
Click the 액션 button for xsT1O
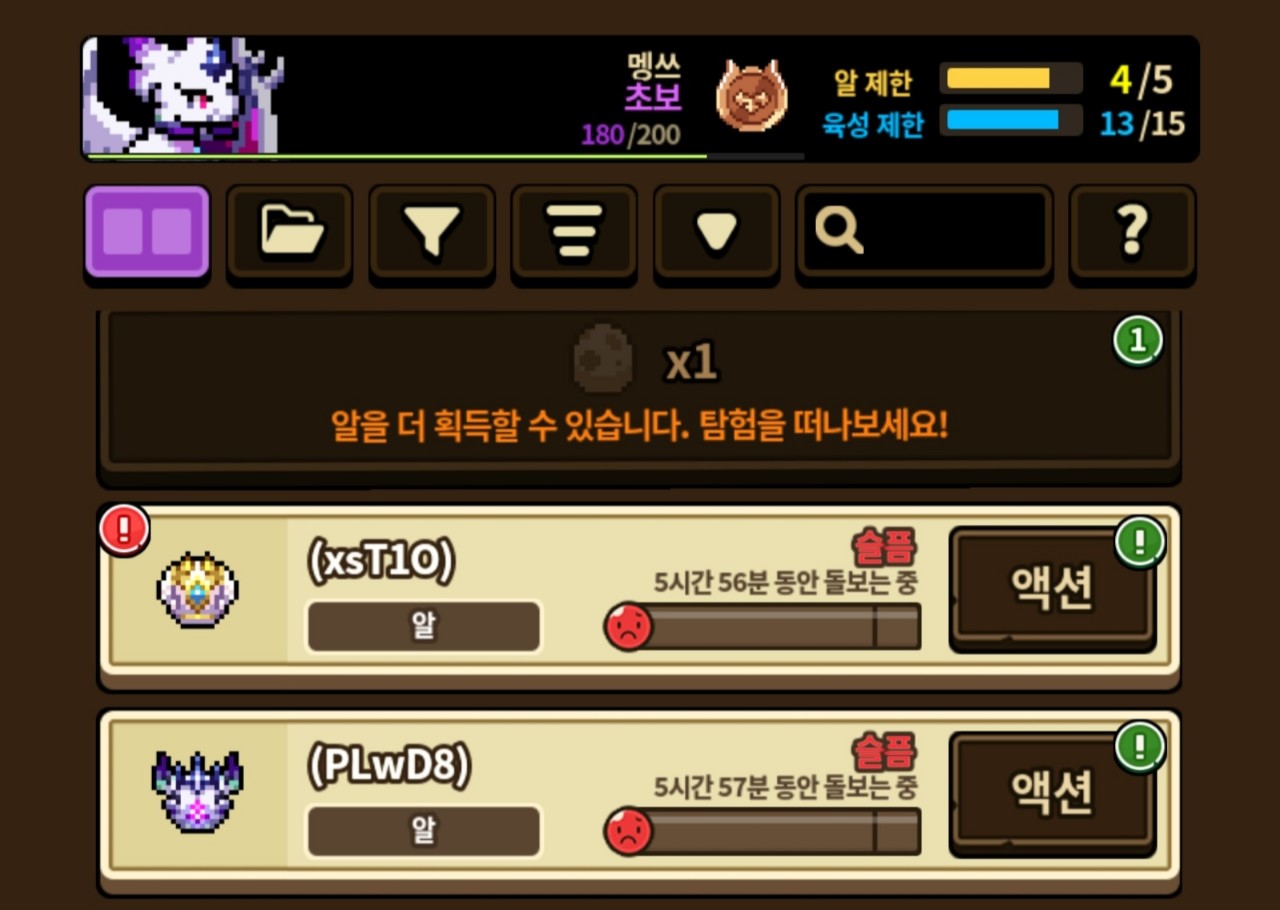point(1052,588)
